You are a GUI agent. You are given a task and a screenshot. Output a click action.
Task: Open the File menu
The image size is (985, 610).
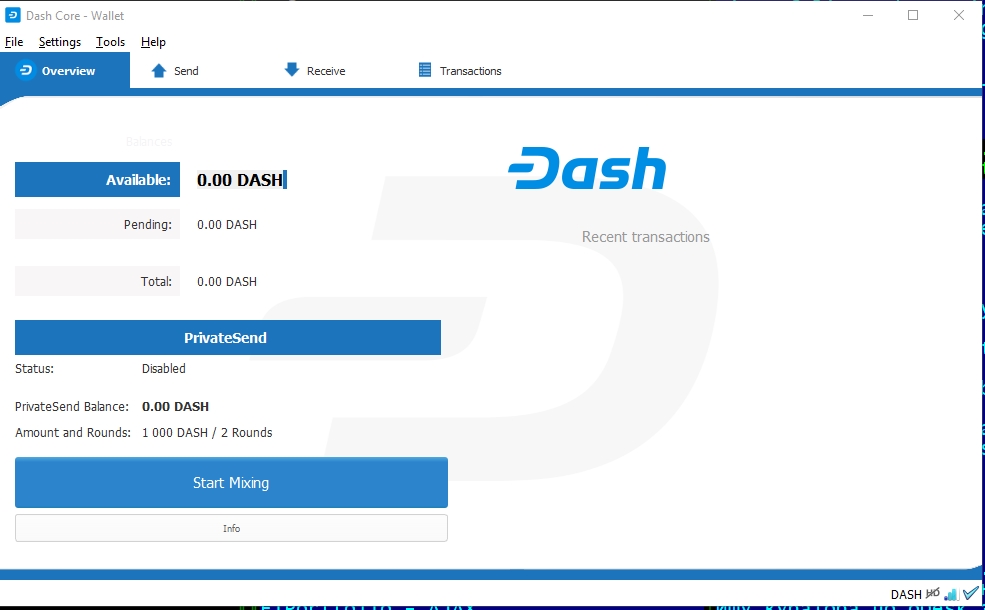(14, 42)
